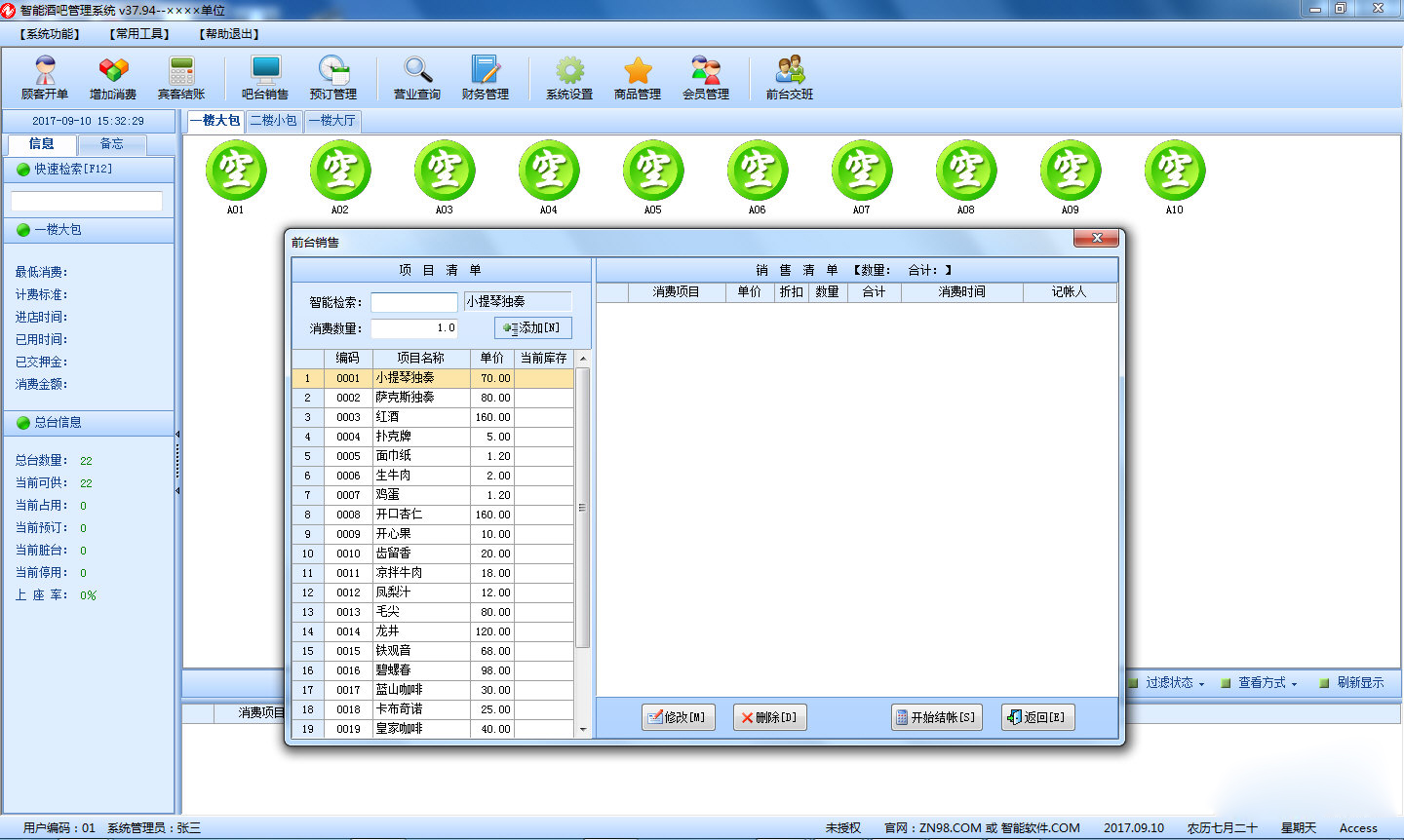Switch to the 一楼大包 tab
The height and width of the screenshot is (840, 1404).
point(215,121)
